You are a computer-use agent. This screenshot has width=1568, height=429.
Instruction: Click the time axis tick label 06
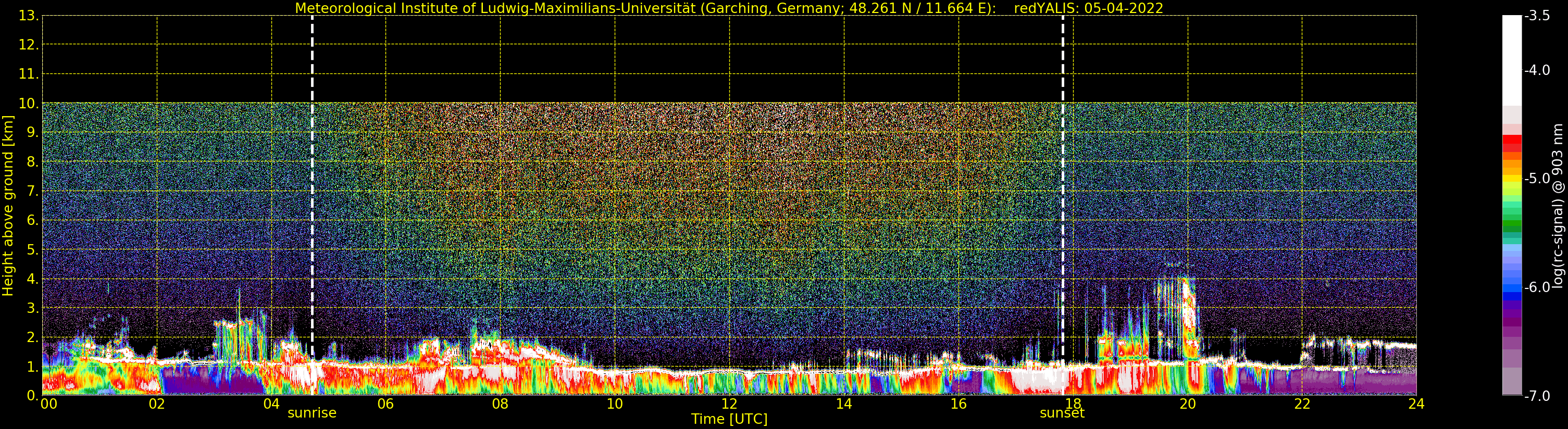(x=386, y=404)
